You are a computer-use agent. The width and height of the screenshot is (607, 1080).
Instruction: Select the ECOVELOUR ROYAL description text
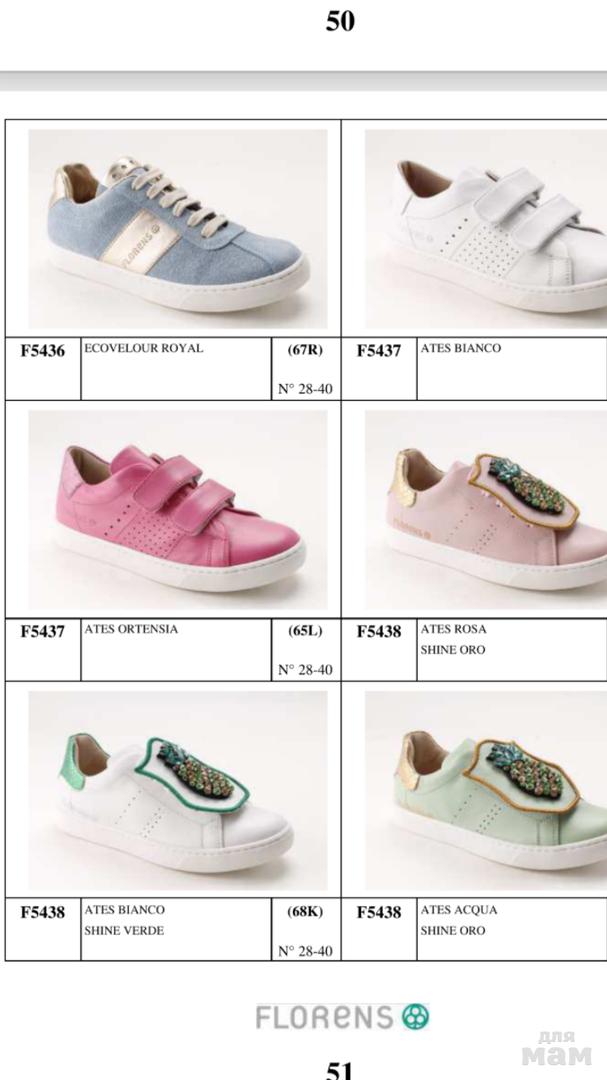point(143,349)
